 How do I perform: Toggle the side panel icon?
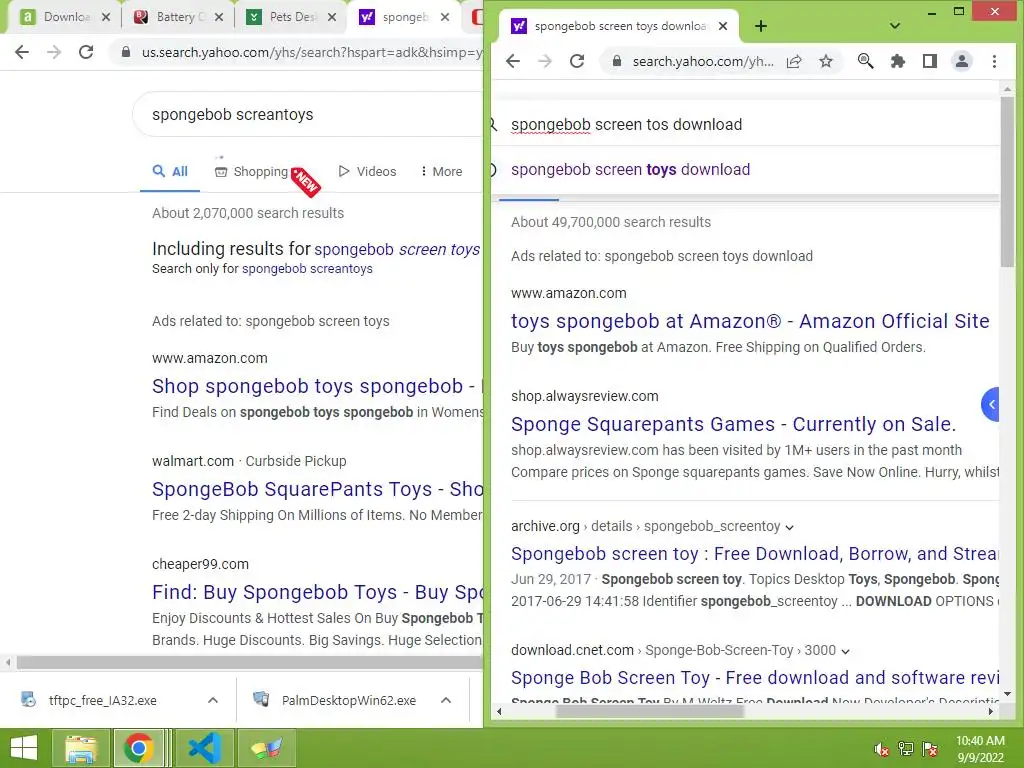tap(930, 61)
